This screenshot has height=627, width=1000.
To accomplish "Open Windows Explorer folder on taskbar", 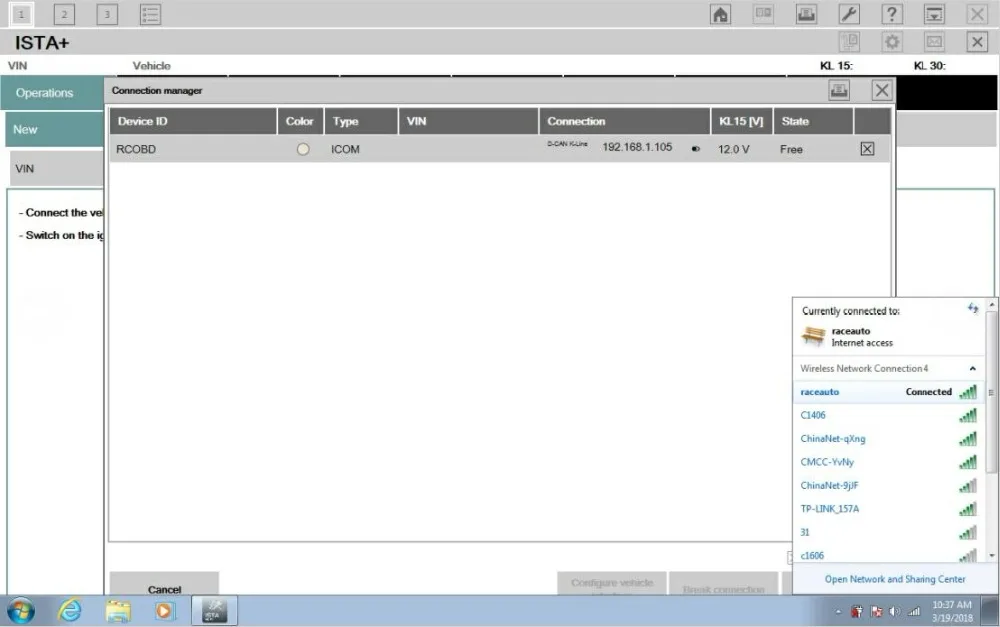I will (x=117, y=611).
